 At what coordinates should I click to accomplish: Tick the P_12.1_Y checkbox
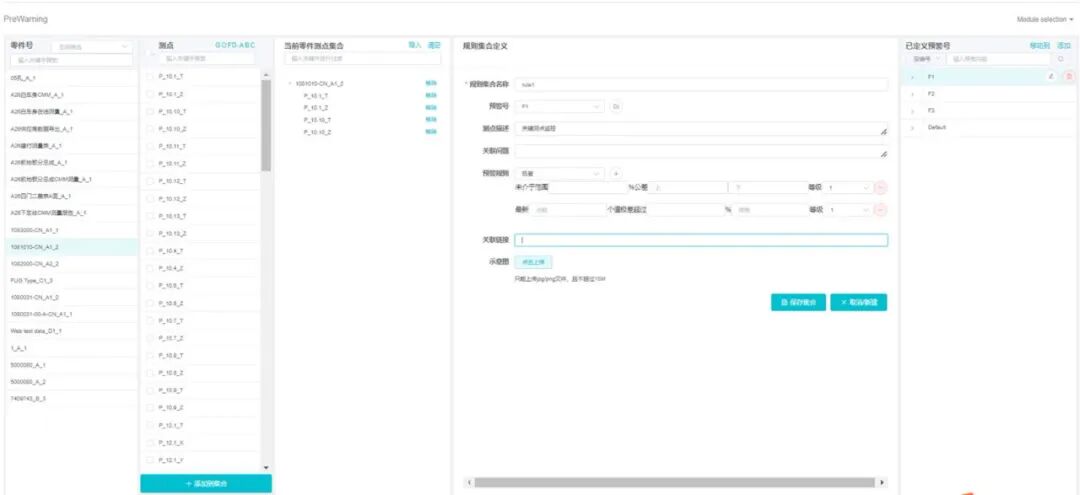[x=149, y=459]
